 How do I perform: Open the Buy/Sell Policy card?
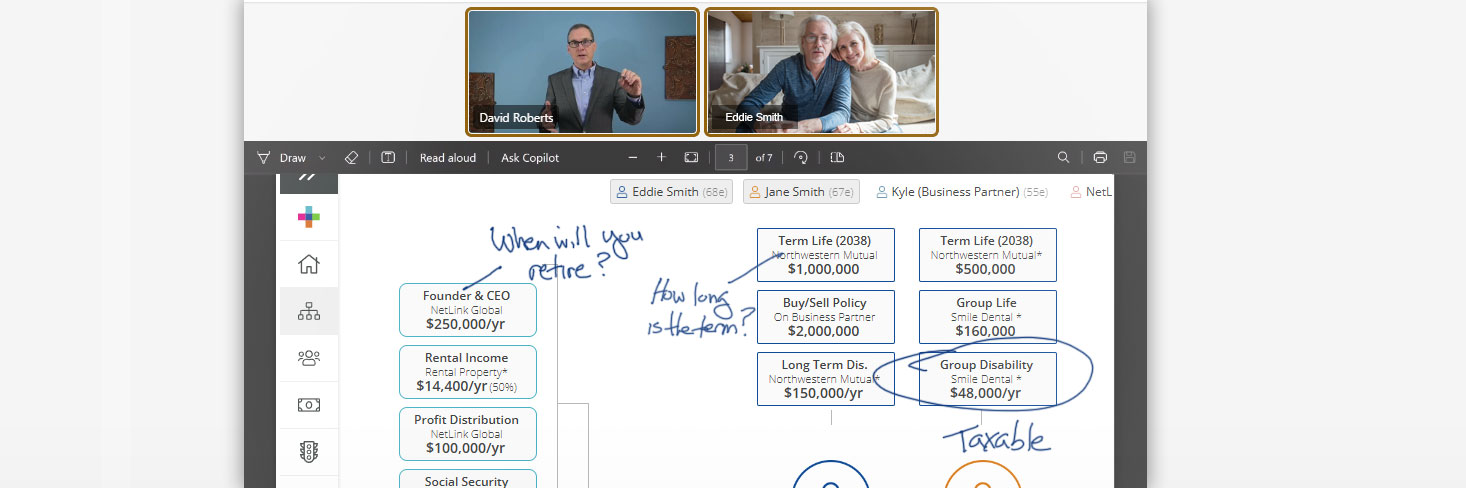coord(826,317)
